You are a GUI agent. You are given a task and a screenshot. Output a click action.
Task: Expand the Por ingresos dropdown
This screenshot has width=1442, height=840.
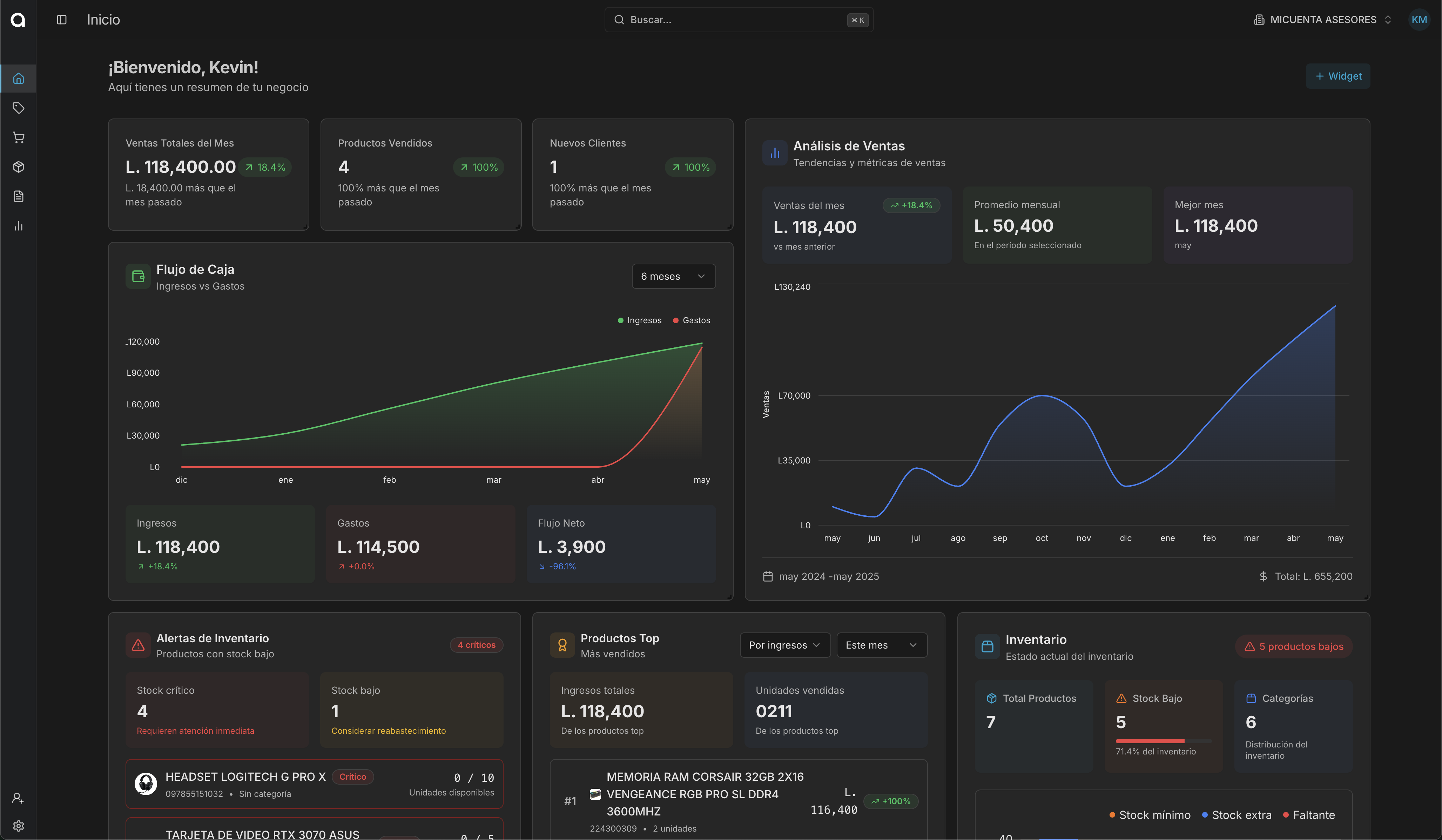(784, 645)
